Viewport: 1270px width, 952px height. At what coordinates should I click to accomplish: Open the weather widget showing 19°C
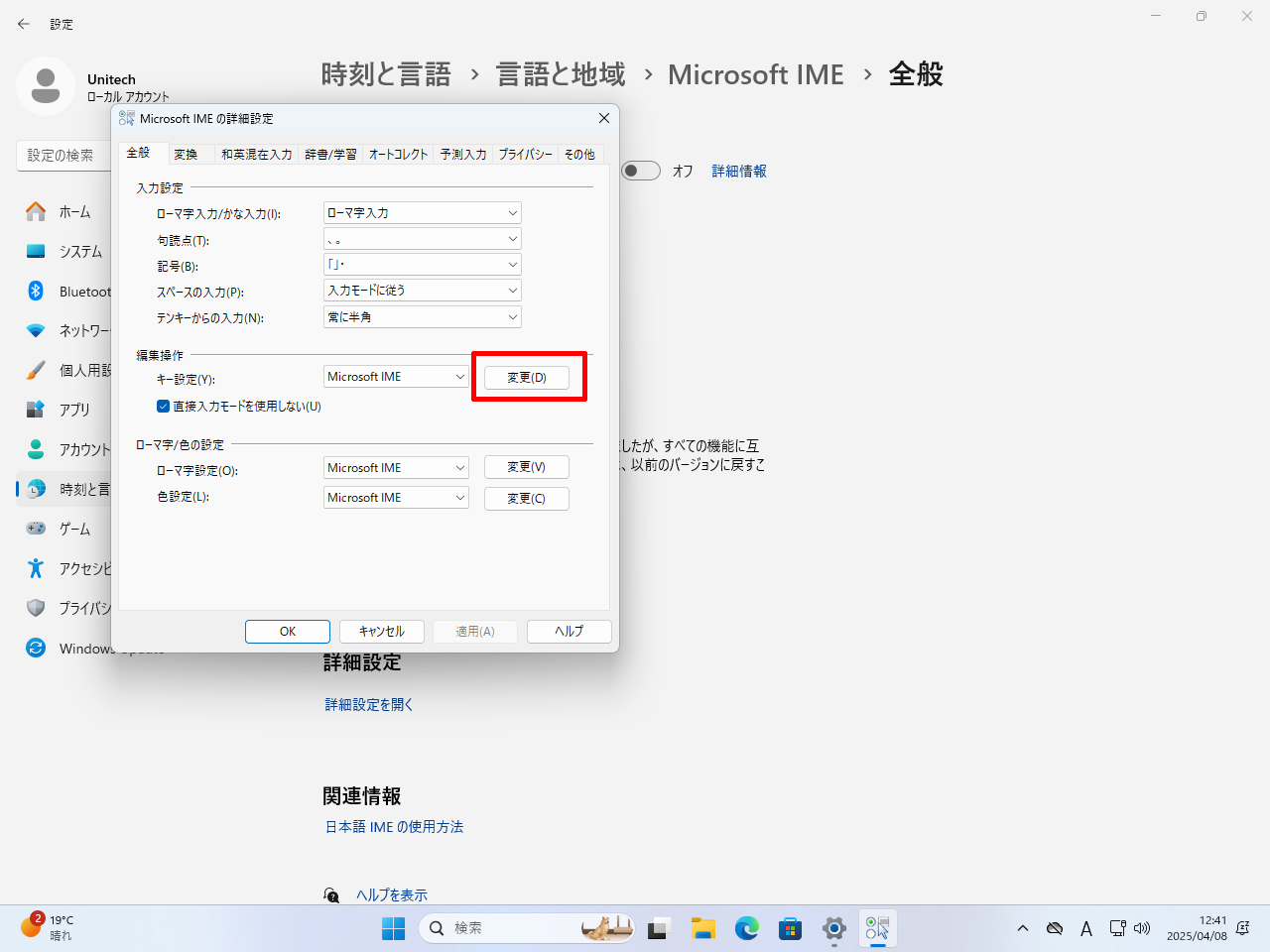[48, 927]
